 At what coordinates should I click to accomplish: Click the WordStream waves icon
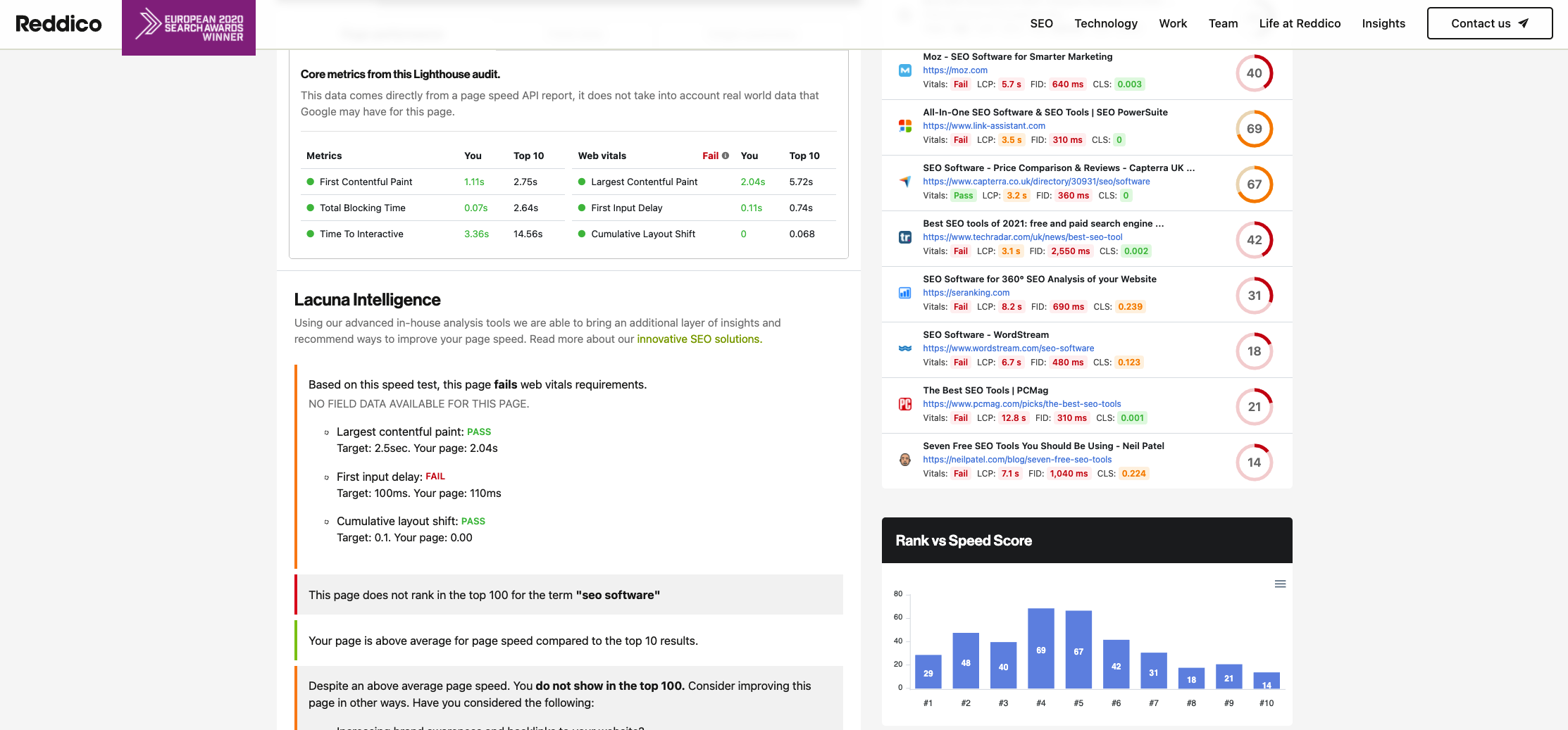tap(905, 348)
